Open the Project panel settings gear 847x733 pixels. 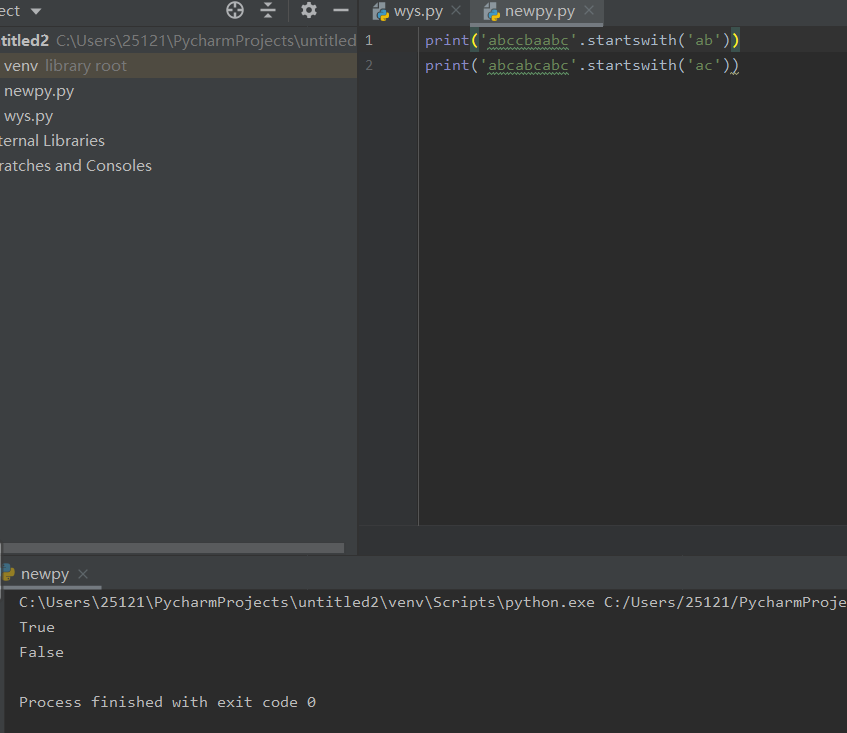(x=308, y=10)
